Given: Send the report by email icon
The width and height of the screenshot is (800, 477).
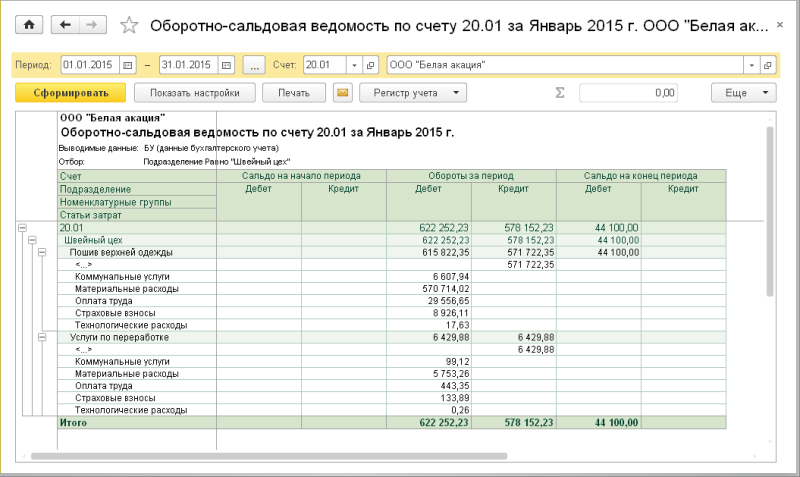Looking at the screenshot, I should tap(342, 93).
